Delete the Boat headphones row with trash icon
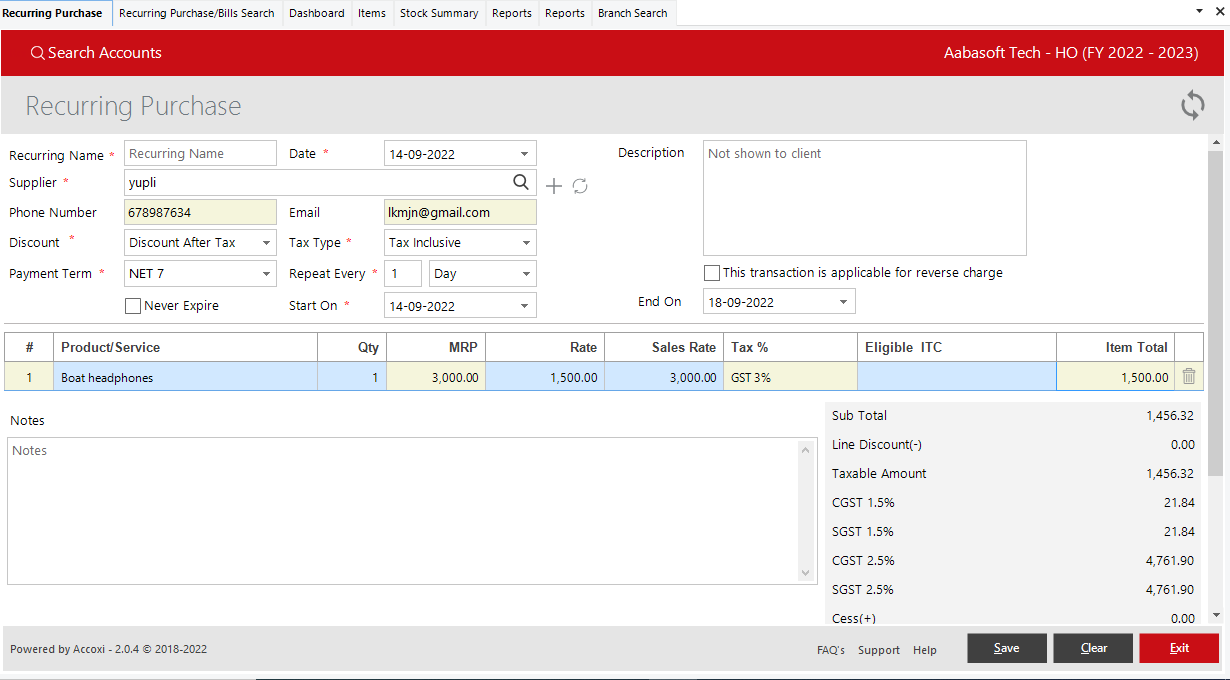This screenshot has width=1230, height=680. 1189,377
